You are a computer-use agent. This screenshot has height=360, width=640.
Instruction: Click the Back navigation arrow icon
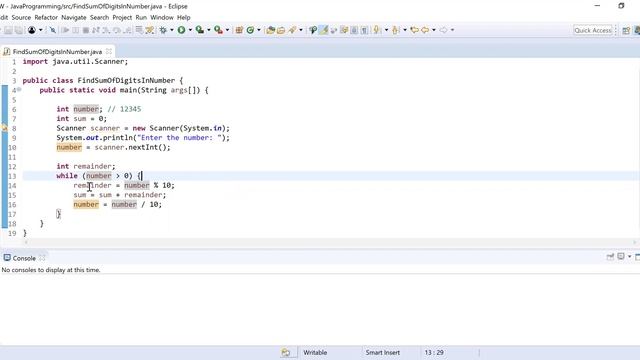tap(425, 30)
